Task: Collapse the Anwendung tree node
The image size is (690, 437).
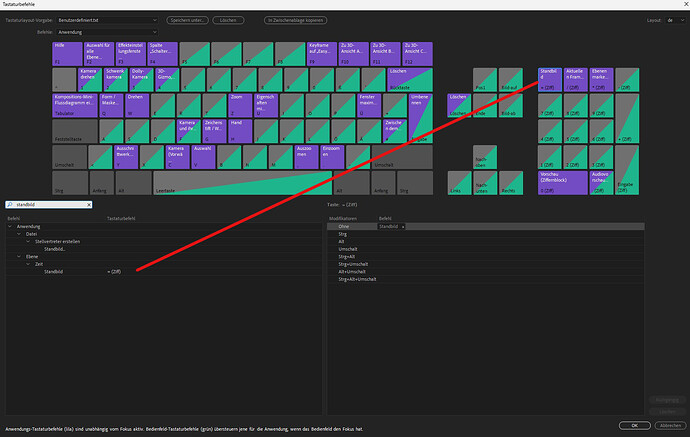Action: [10, 226]
